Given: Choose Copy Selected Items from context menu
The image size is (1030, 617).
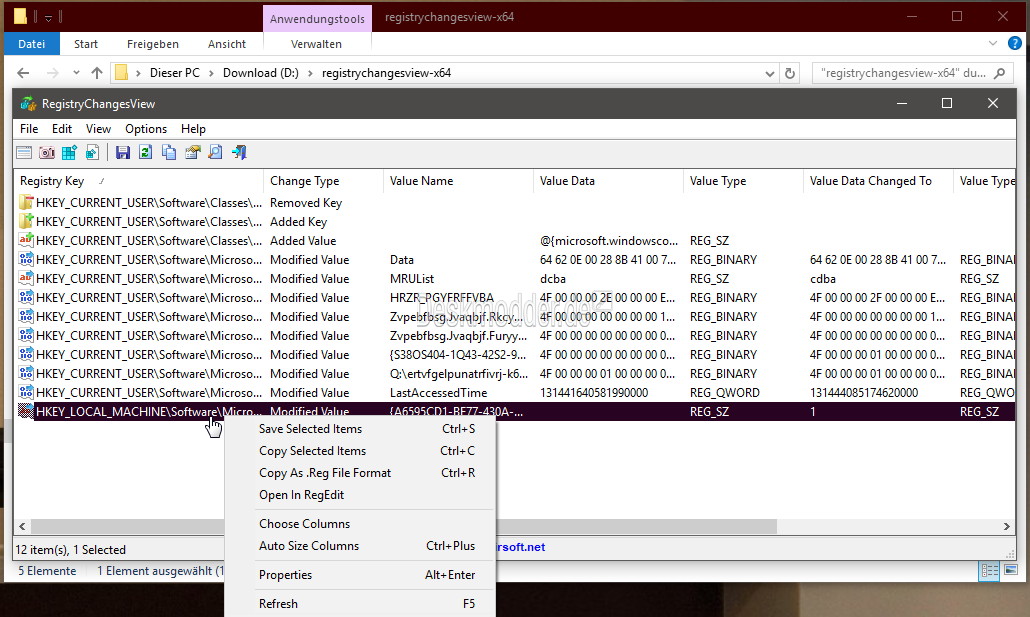Looking at the screenshot, I should 360,451.
